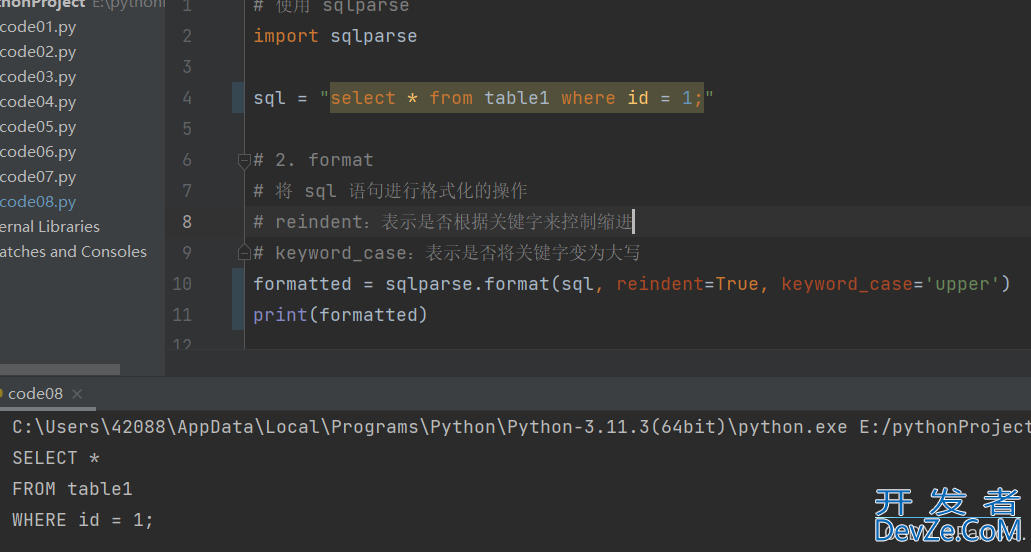Viewport: 1031px width, 552px height.
Task: Click the 'import sqlparse' line
Action: pos(335,36)
